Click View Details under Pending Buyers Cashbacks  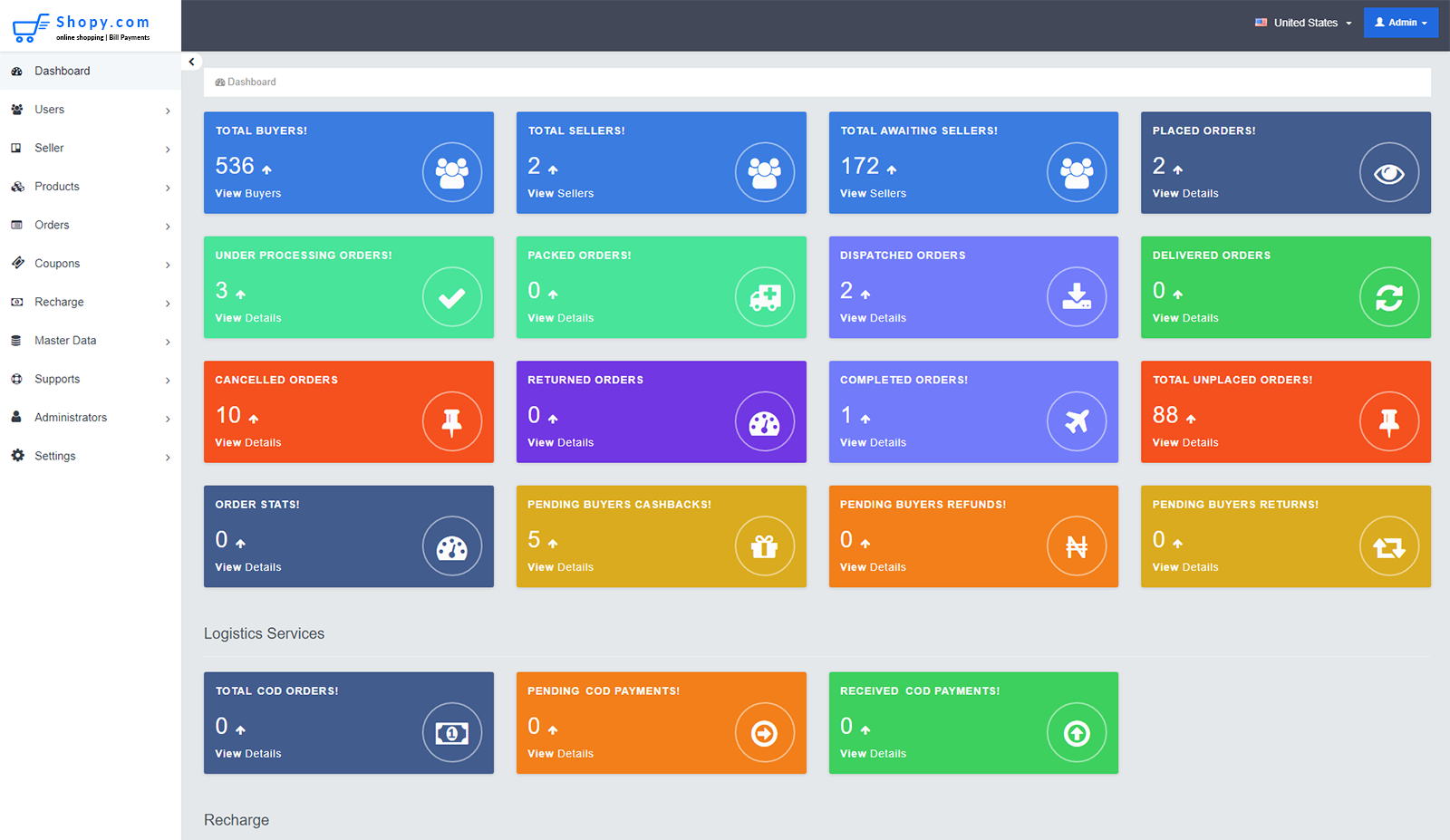561,567
